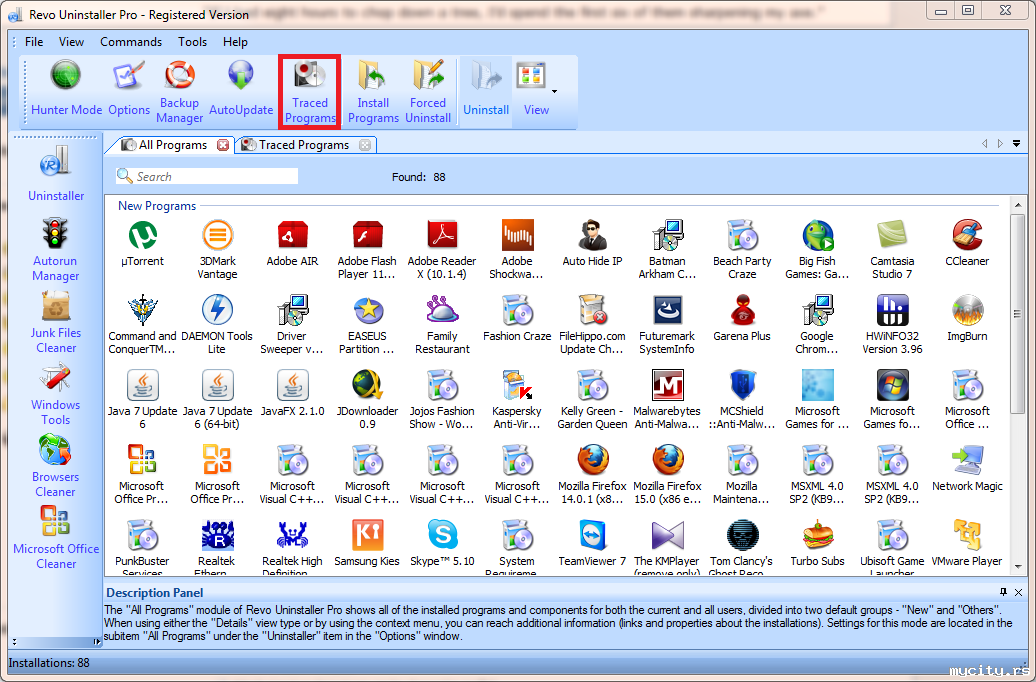Select Adobe Reader X (10.1.4)
Image resolution: width=1036 pixels, height=682 pixels.
pos(442,249)
